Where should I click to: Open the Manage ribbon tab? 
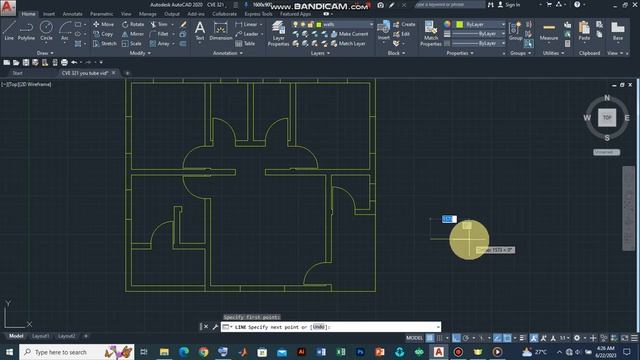coord(148,14)
